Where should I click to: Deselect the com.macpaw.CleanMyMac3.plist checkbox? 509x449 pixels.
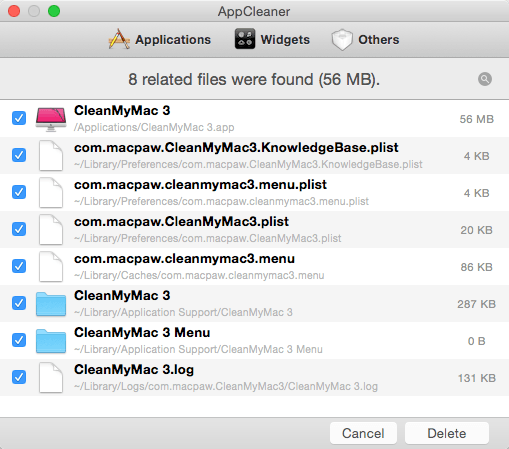point(19,229)
